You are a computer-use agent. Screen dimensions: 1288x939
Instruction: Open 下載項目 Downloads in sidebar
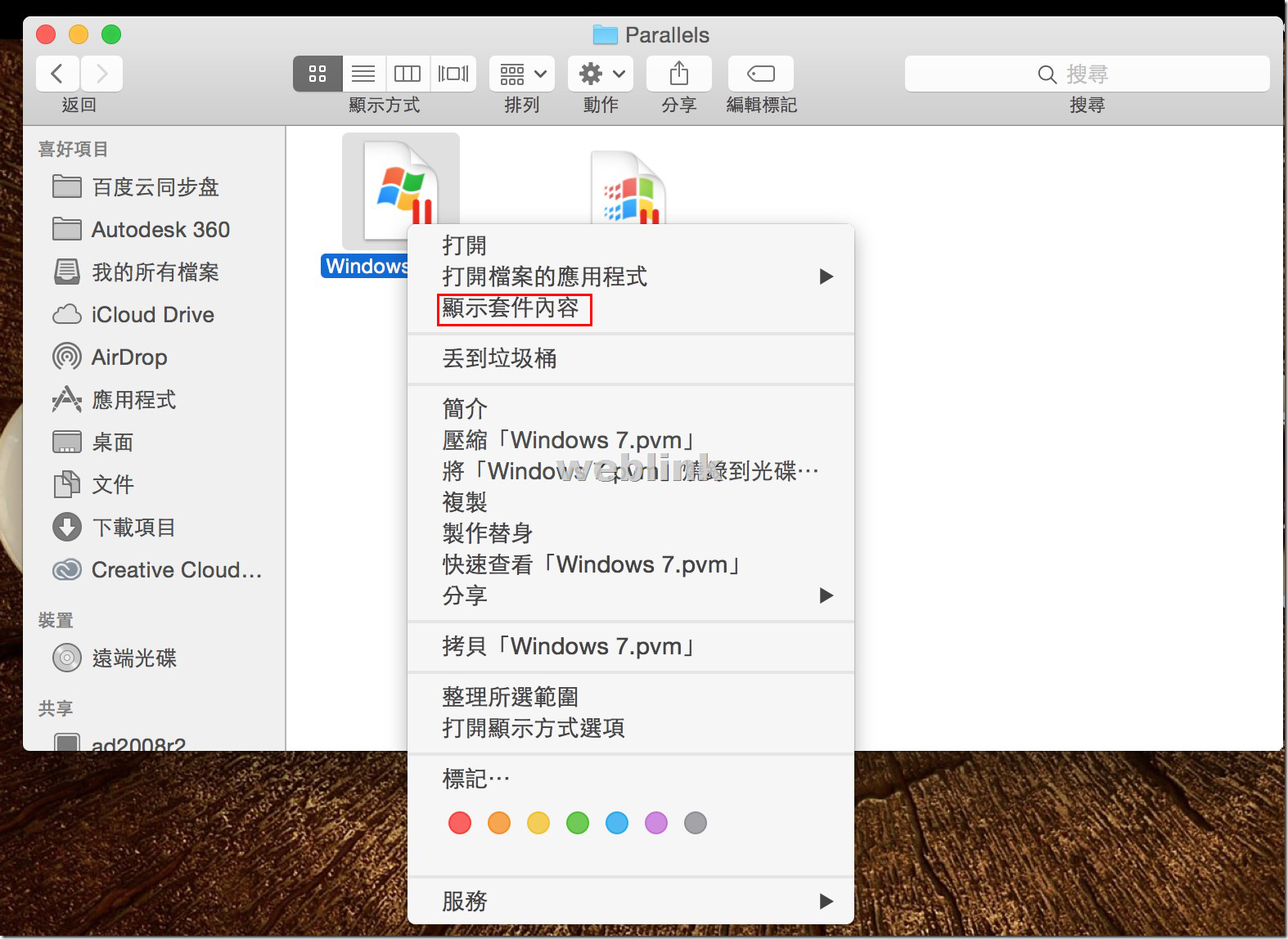155,528
